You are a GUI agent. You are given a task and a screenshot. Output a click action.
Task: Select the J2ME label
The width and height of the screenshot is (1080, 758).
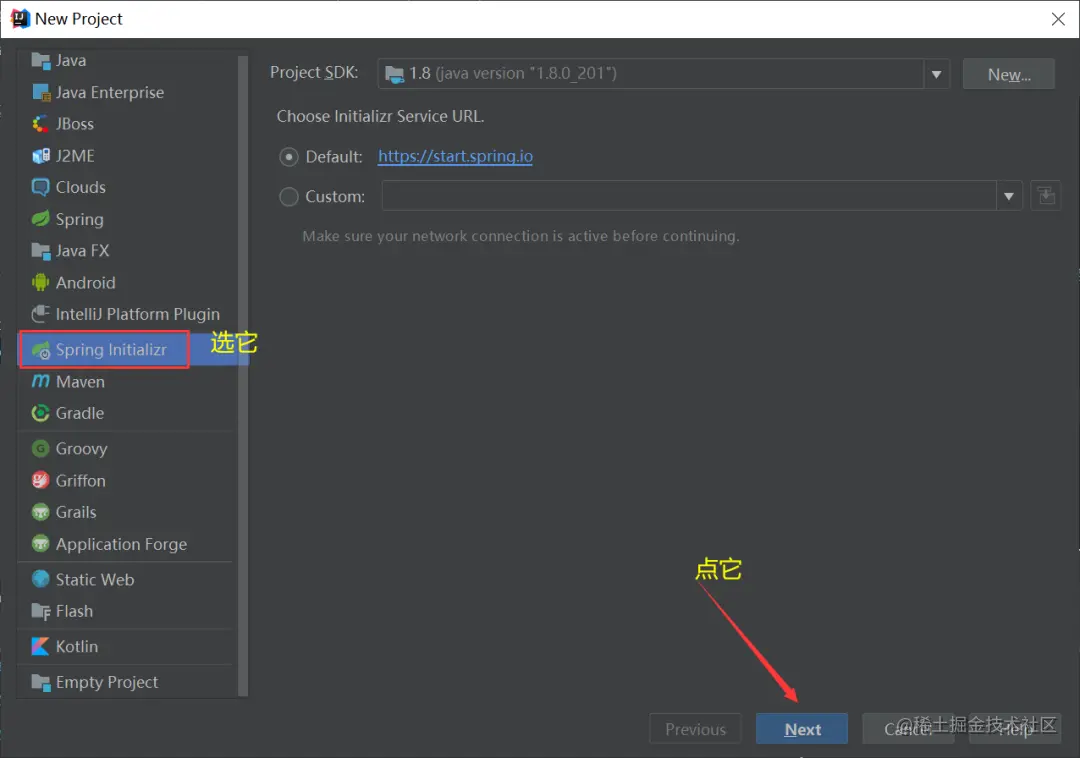(x=75, y=156)
